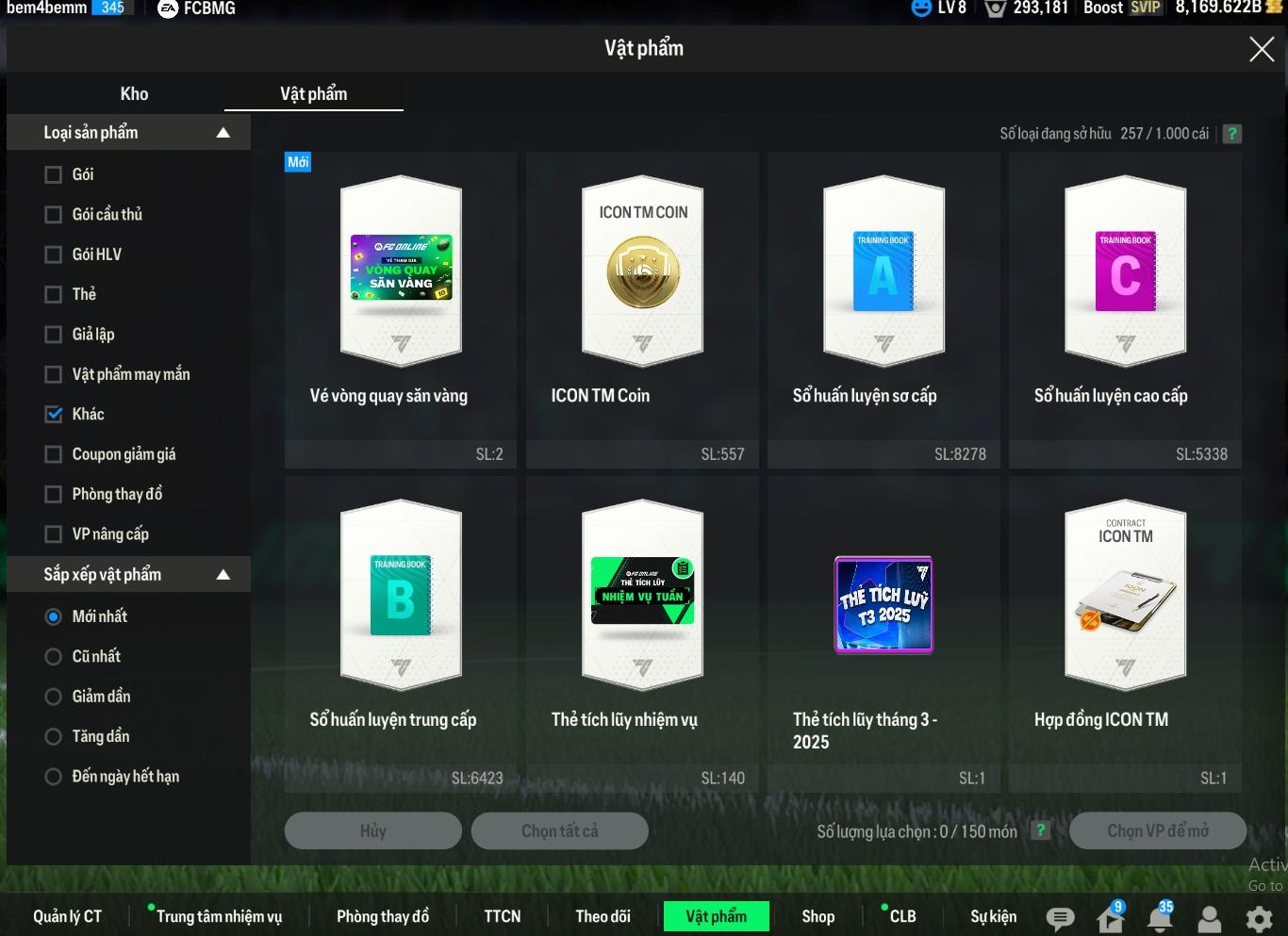The height and width of the screenshot is (936, 1288).
Task: Check the Coupon giảm giá filter
Action: (x=54, y=454)
